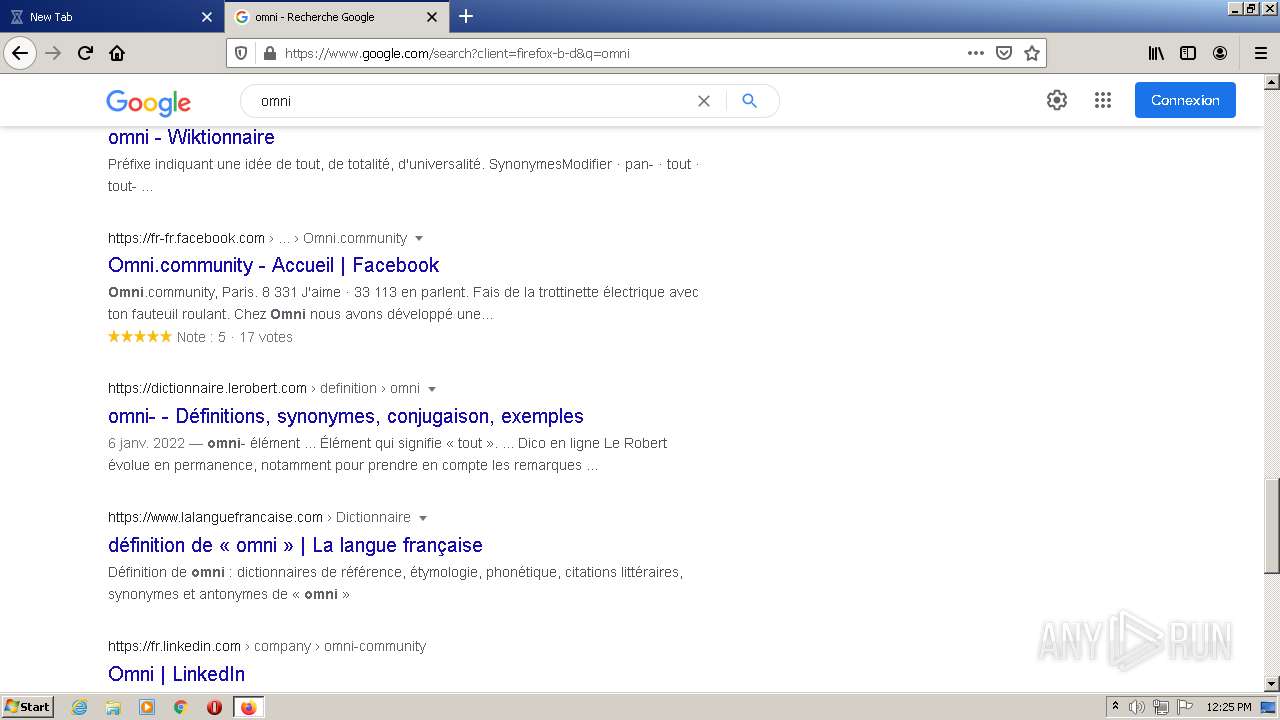Open the Library history and bookmarks icon
The height and width of the screenshot is (720, 1280).
click(1156, 53)
